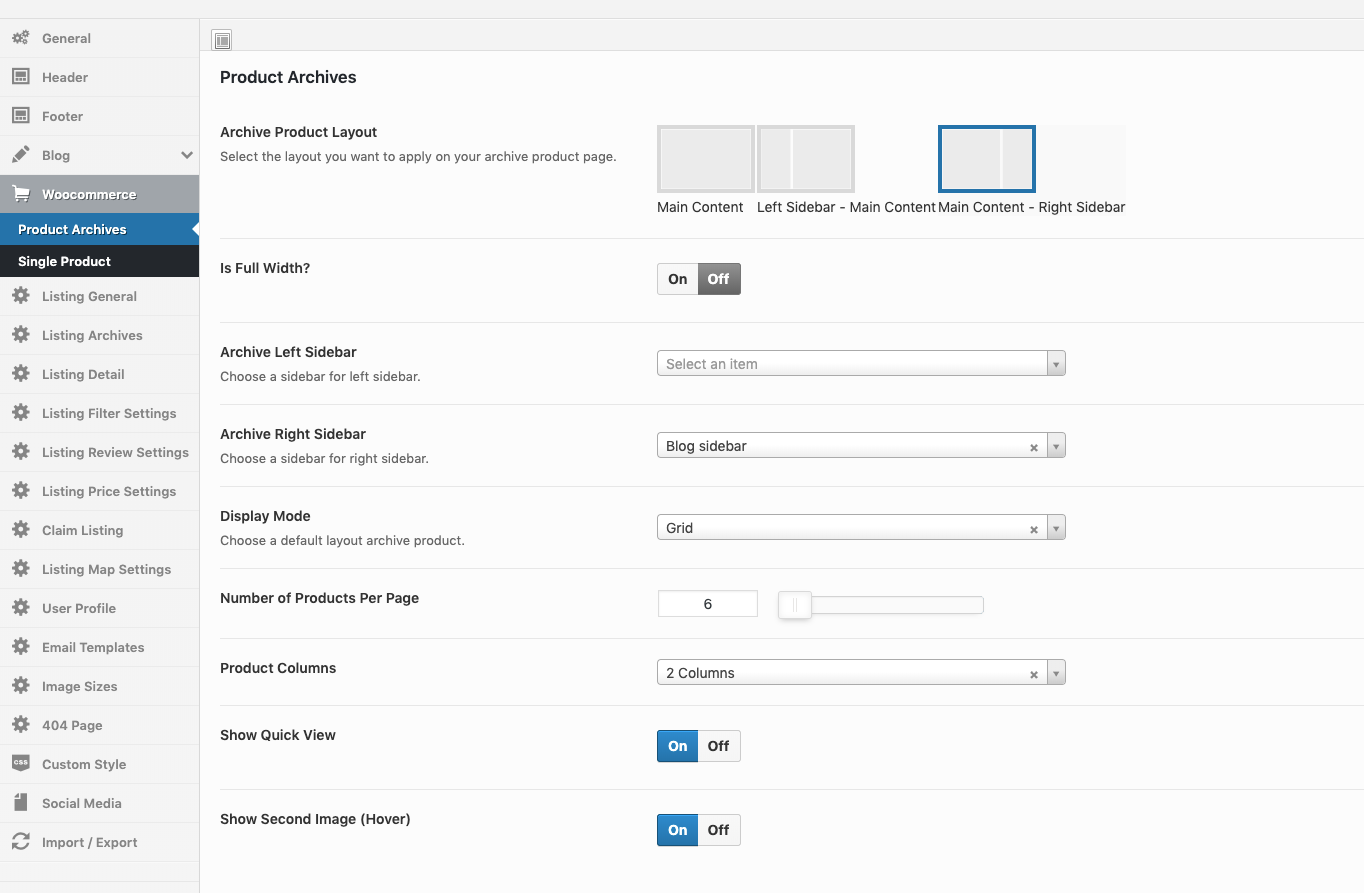
Task: Click the CSS icon beside Custom Style
Action: [20, 764]
